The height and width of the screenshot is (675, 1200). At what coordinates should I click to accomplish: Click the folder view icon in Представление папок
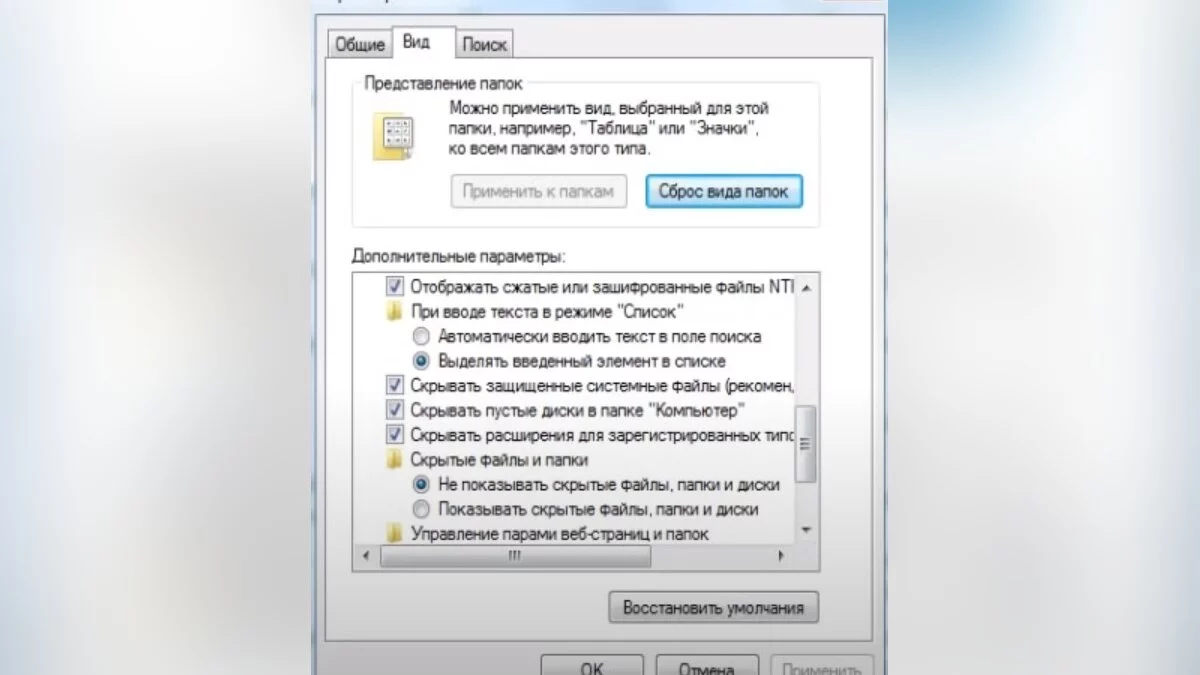click(x=392, y=137)
